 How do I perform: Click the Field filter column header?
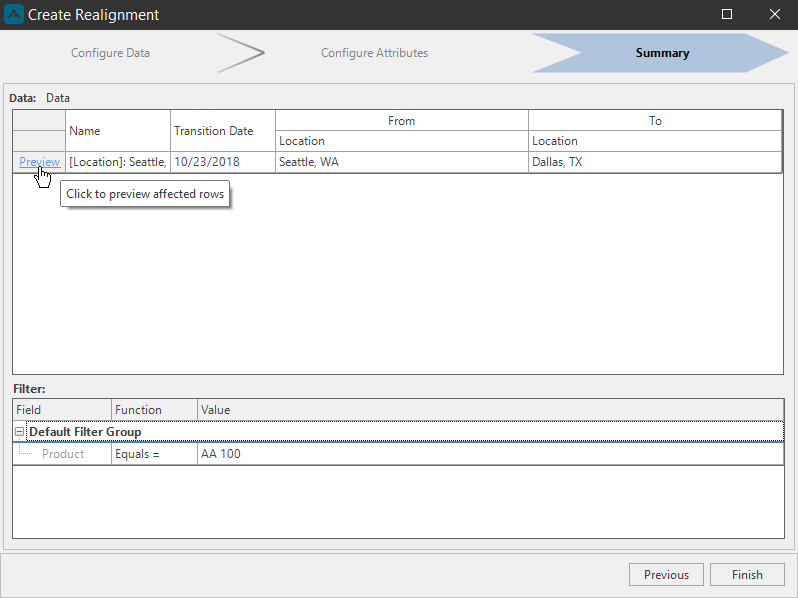(x=62, y=410)
